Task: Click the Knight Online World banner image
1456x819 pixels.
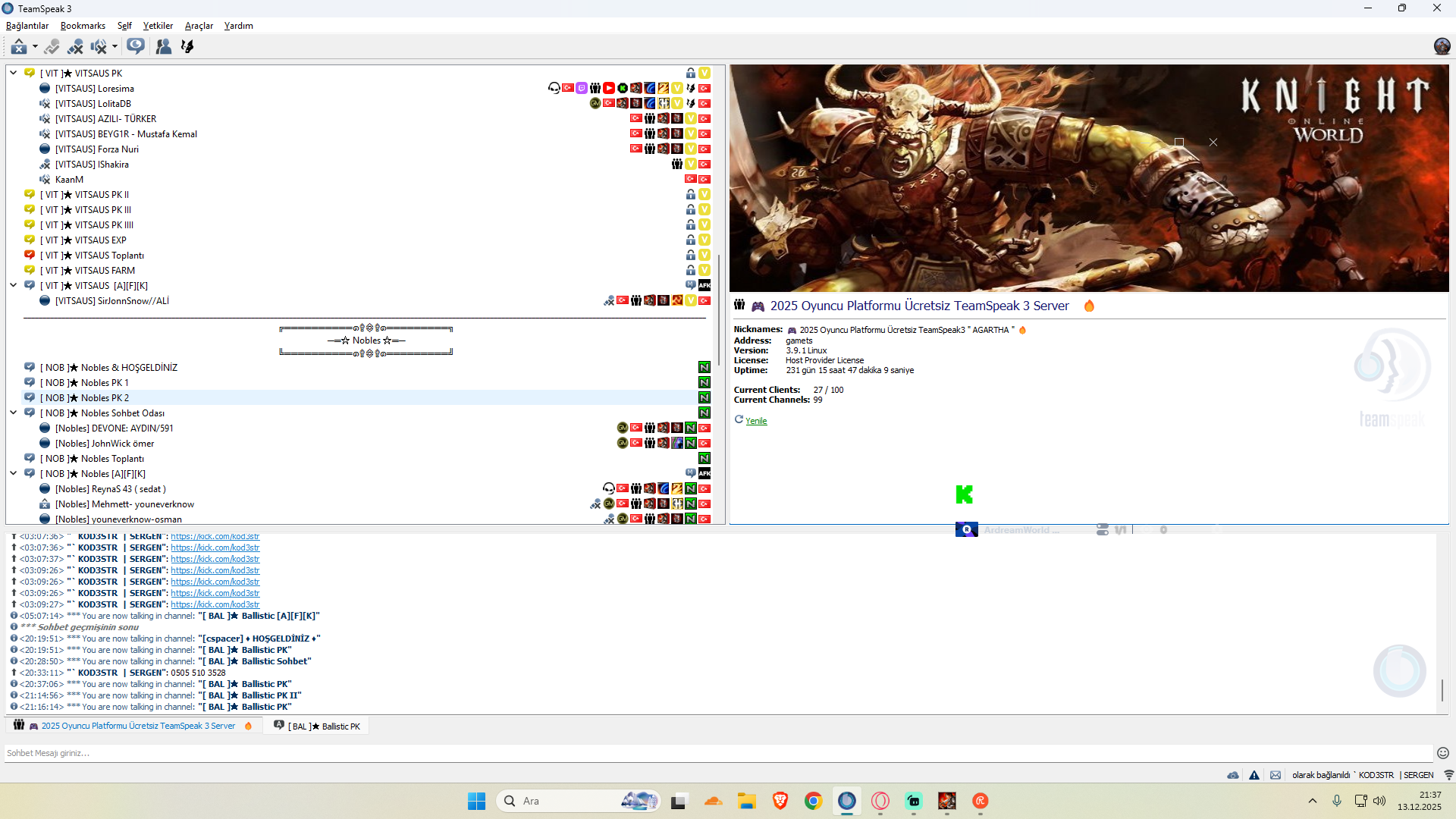Action: click(x=1089, y=178)
